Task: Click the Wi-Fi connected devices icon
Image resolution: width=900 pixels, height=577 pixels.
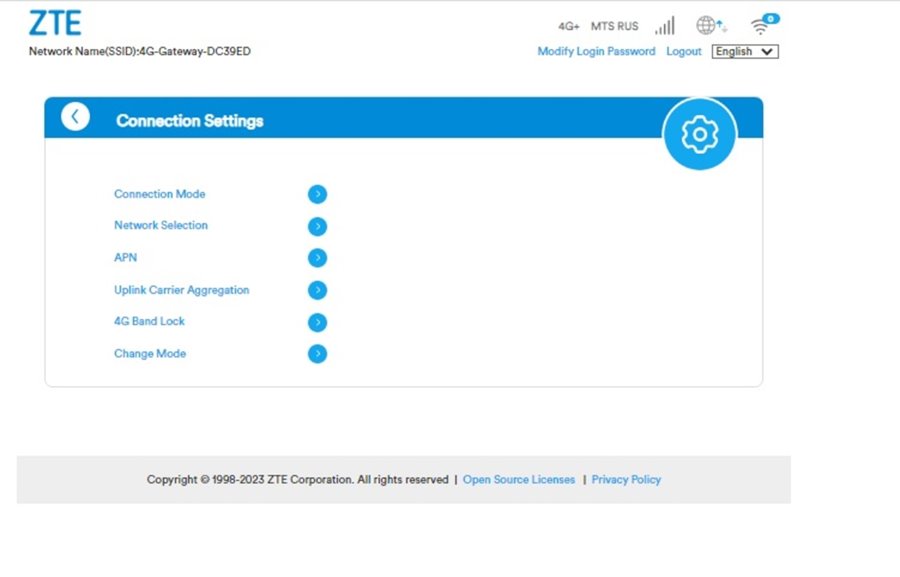Action: click(764, 25)
